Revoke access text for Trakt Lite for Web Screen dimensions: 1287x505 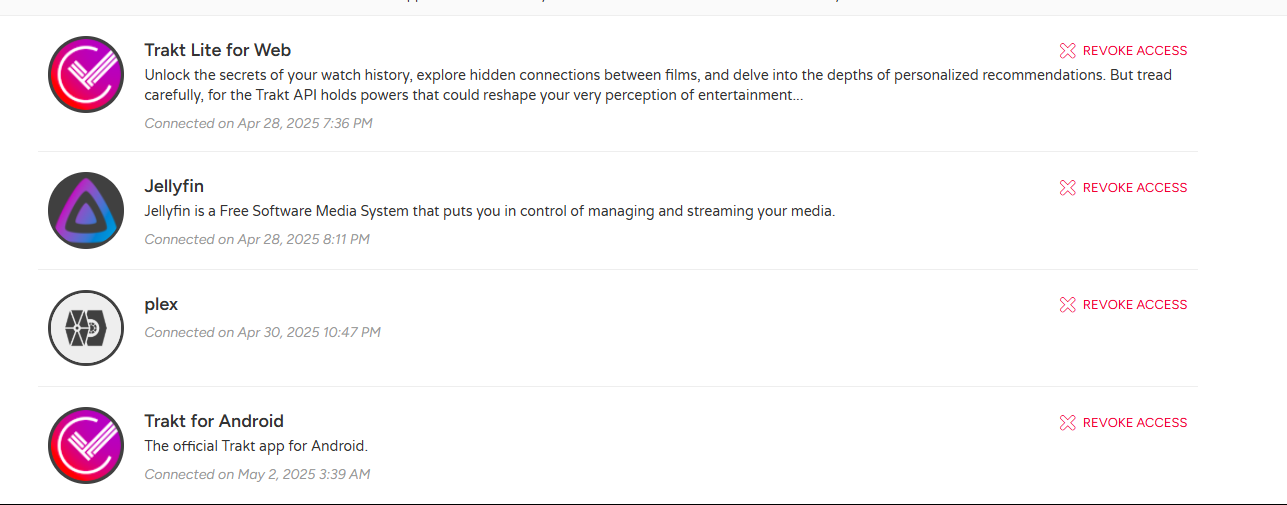click(x=1134, y=51)
